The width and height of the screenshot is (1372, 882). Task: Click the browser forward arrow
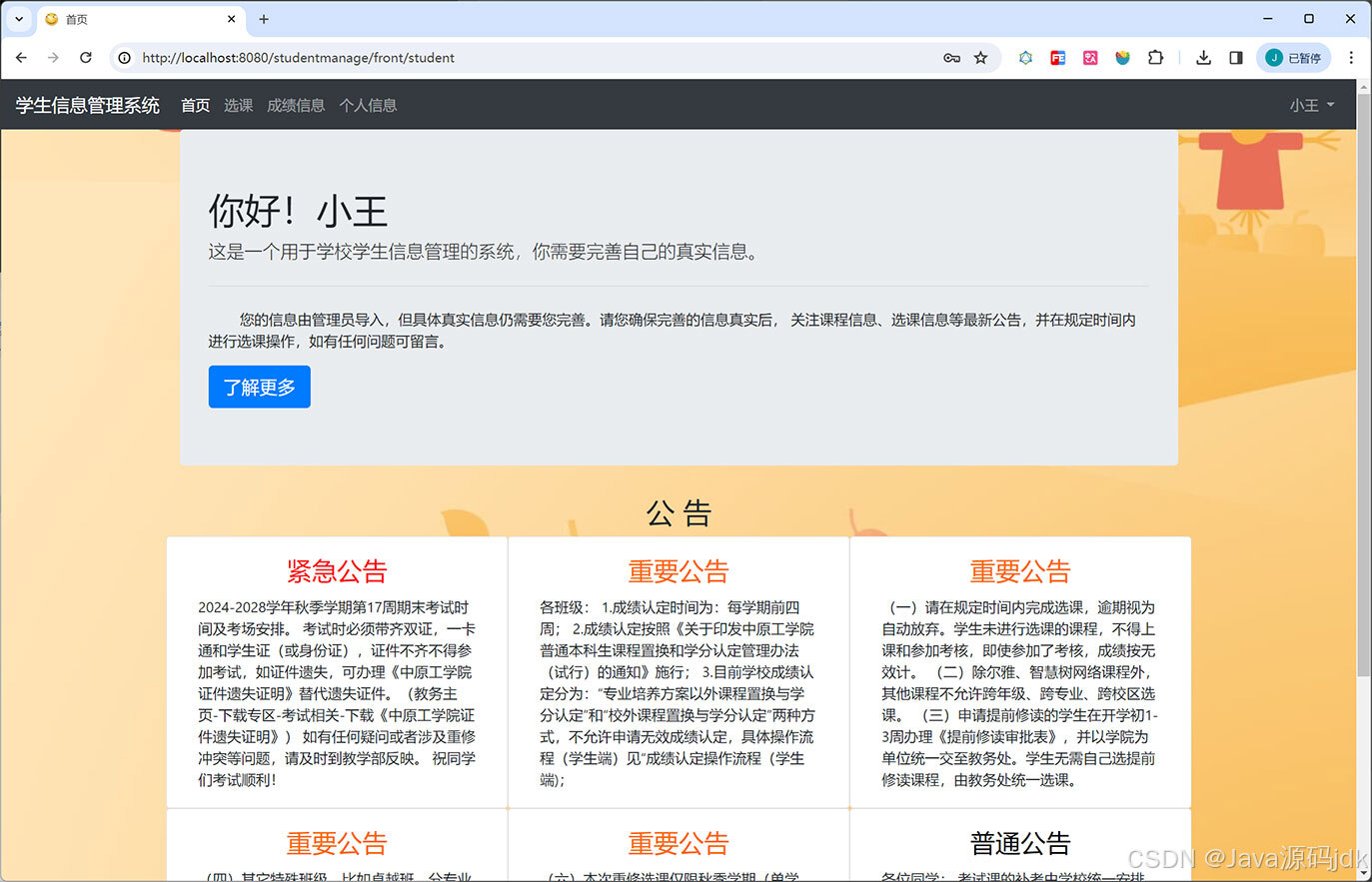coord(53,58)
